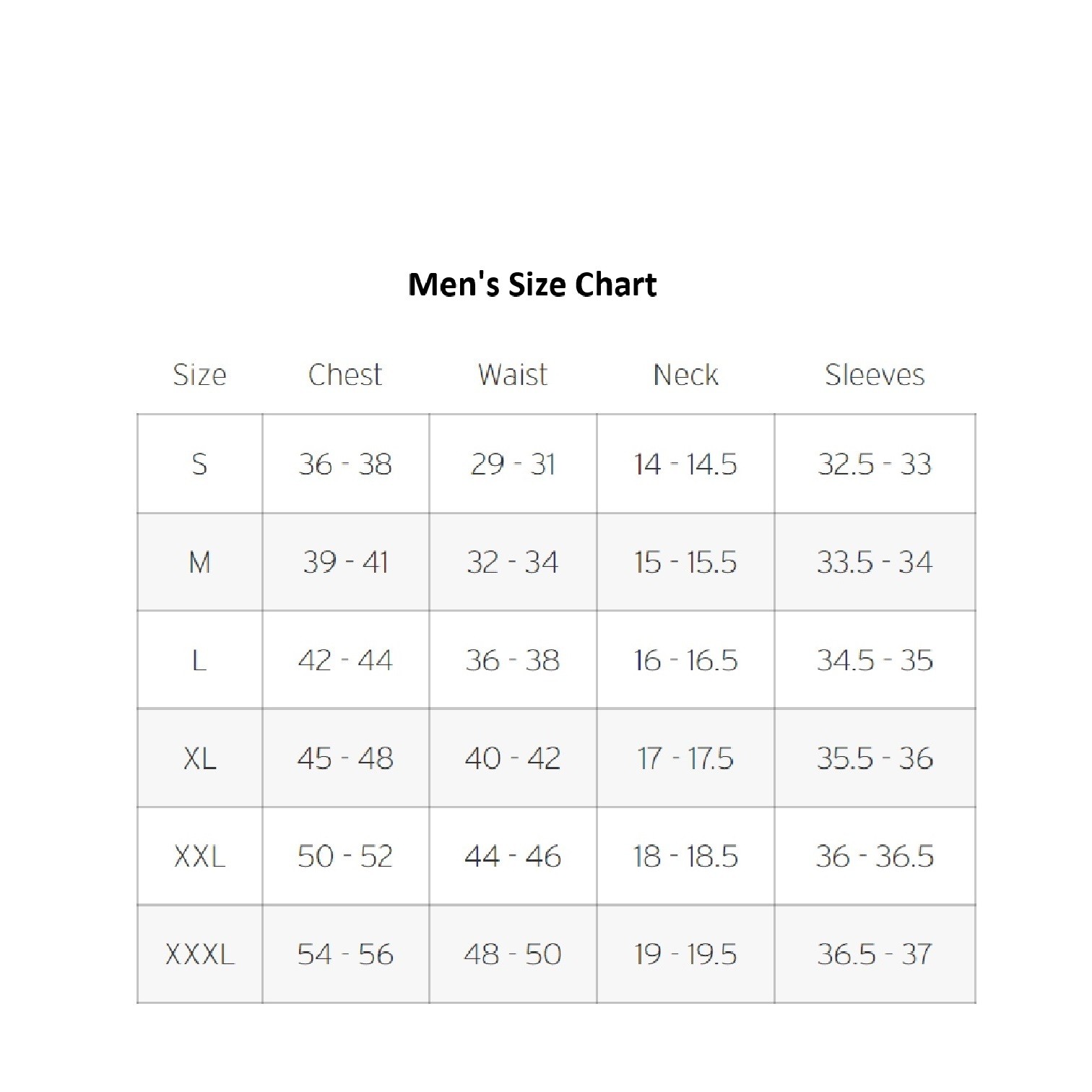Viewport: 1092px width, 1092px height.
Task: Select sleeves cell 32.5 - 33
Action: coord(875,464)
